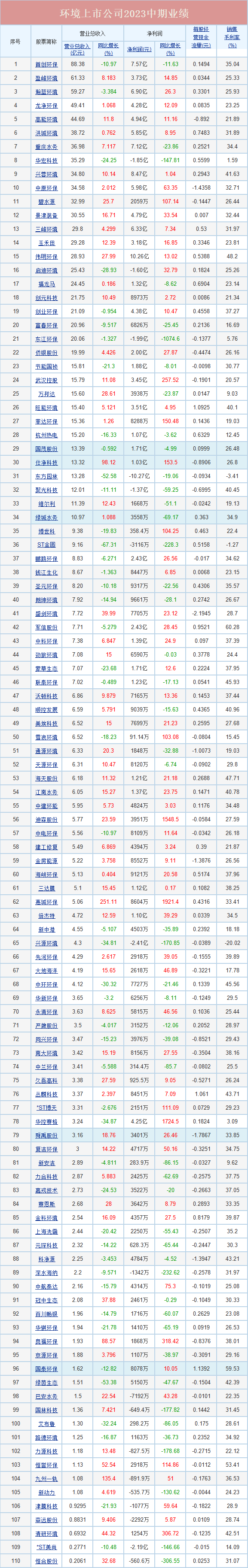Open stock link 东方园林
This screenshot has height=1568, width=248.
[46, 477]
